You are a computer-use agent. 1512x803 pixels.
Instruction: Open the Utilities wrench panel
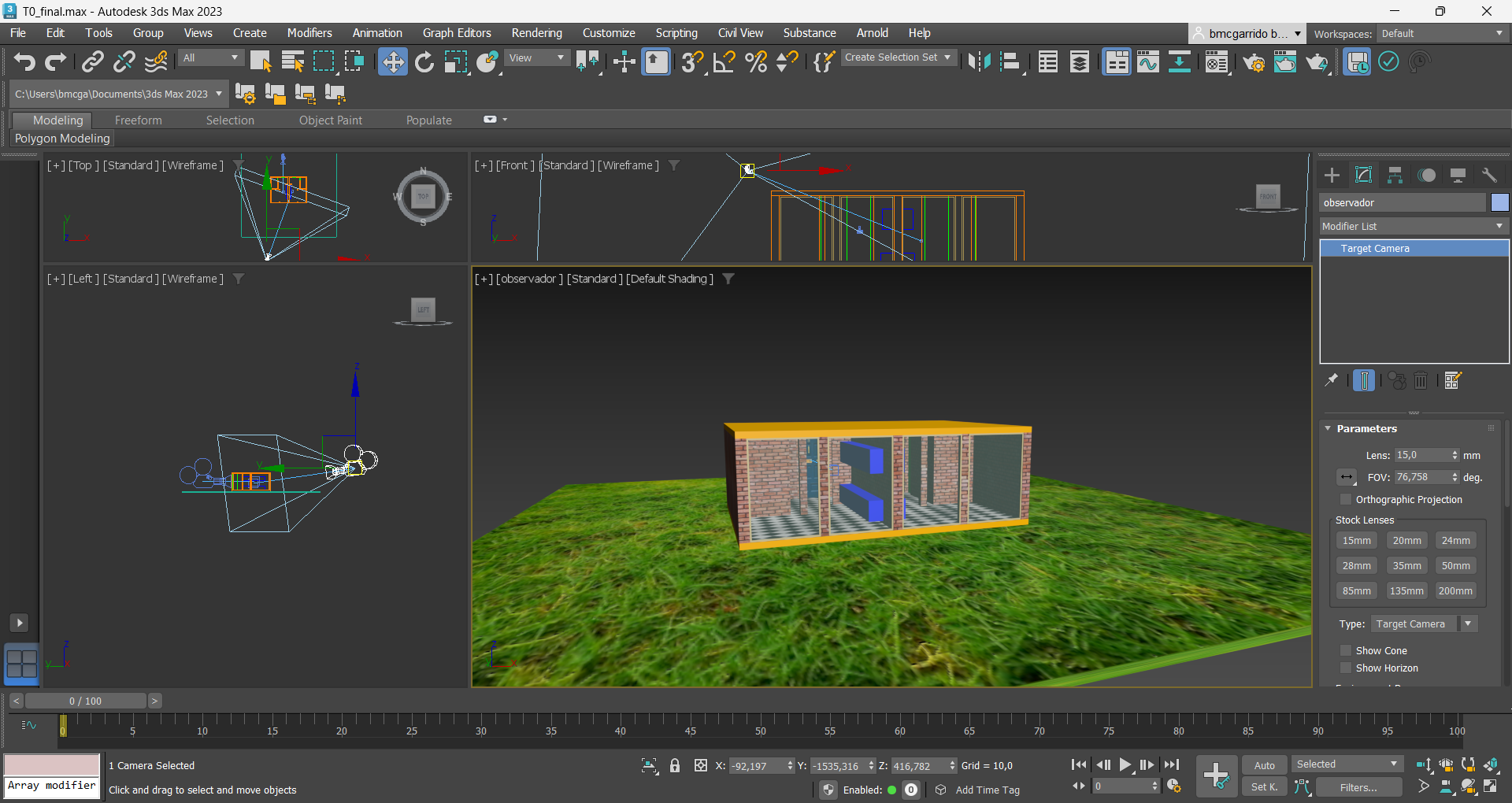(1489, 175)
